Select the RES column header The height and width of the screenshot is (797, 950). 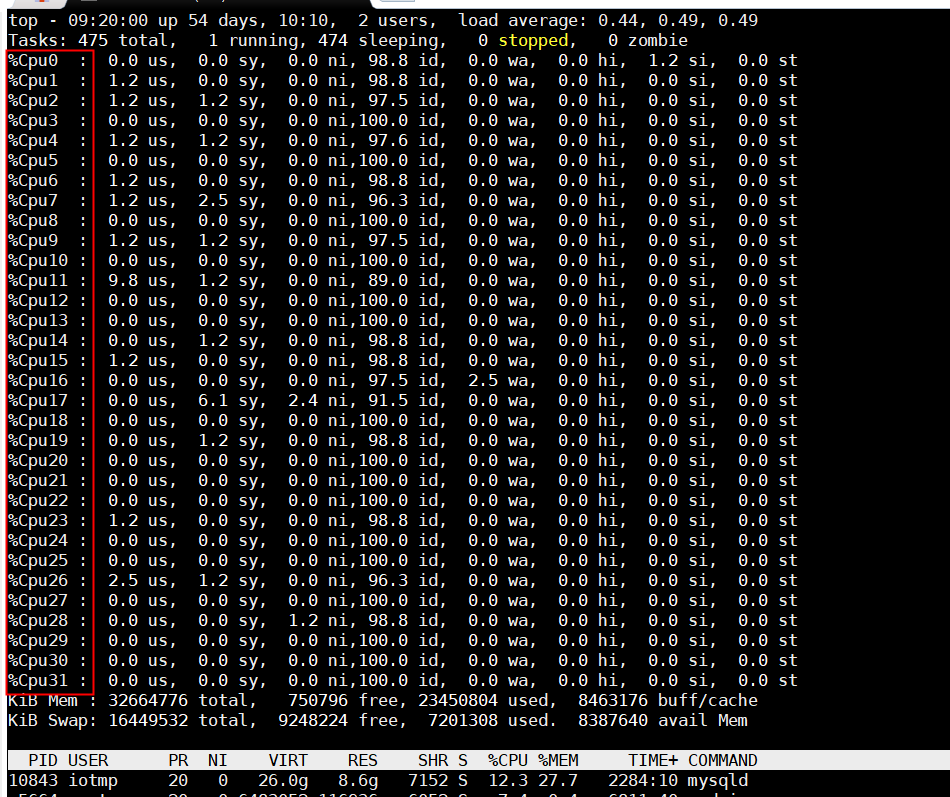[x=363, y=760]
